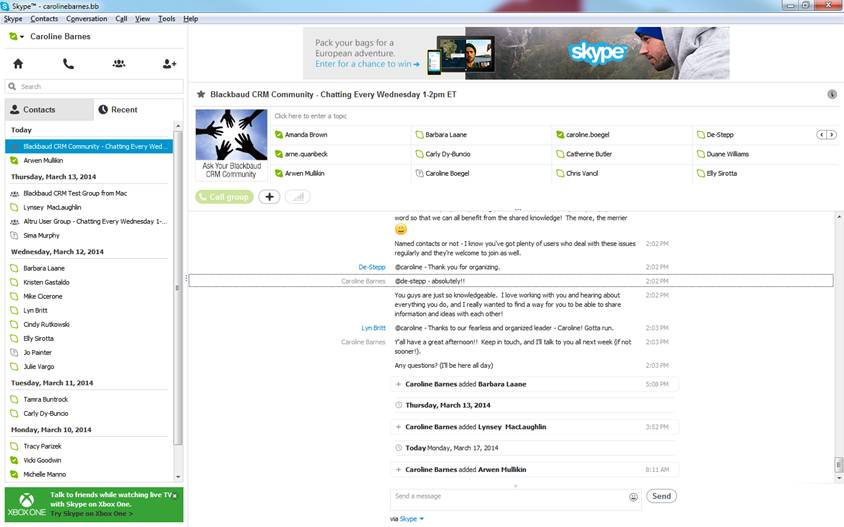Open the Help menu
844x527 pixels.
point(191,18)
